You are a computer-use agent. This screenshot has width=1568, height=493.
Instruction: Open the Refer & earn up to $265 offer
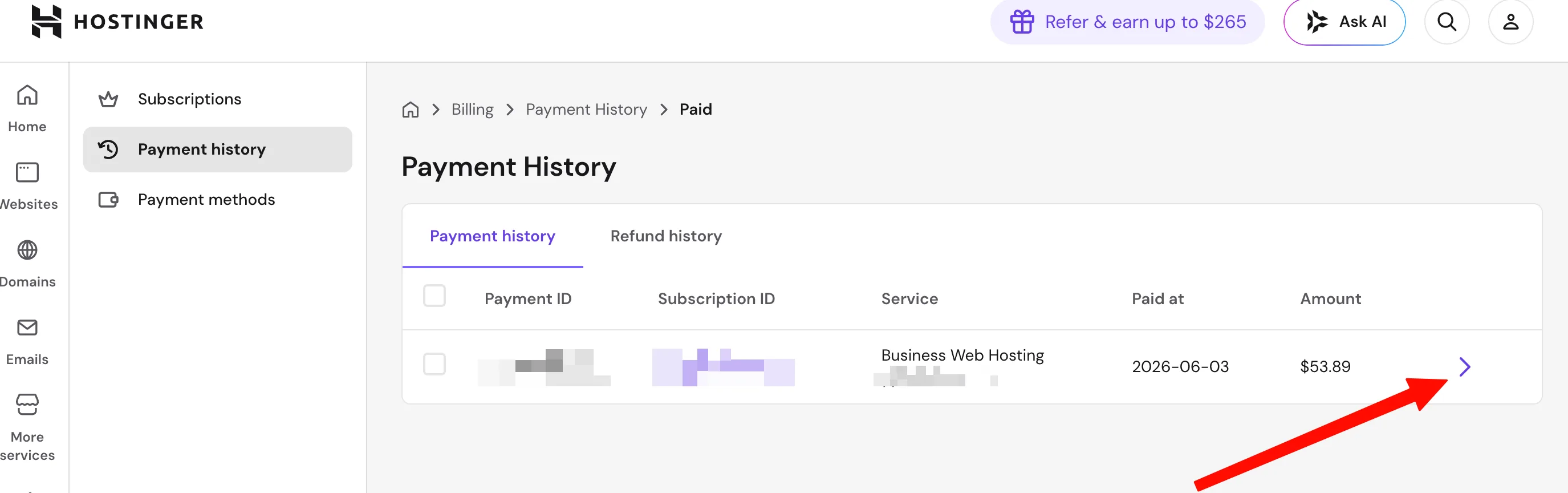pyautogui.click(x=1127, y=22)
